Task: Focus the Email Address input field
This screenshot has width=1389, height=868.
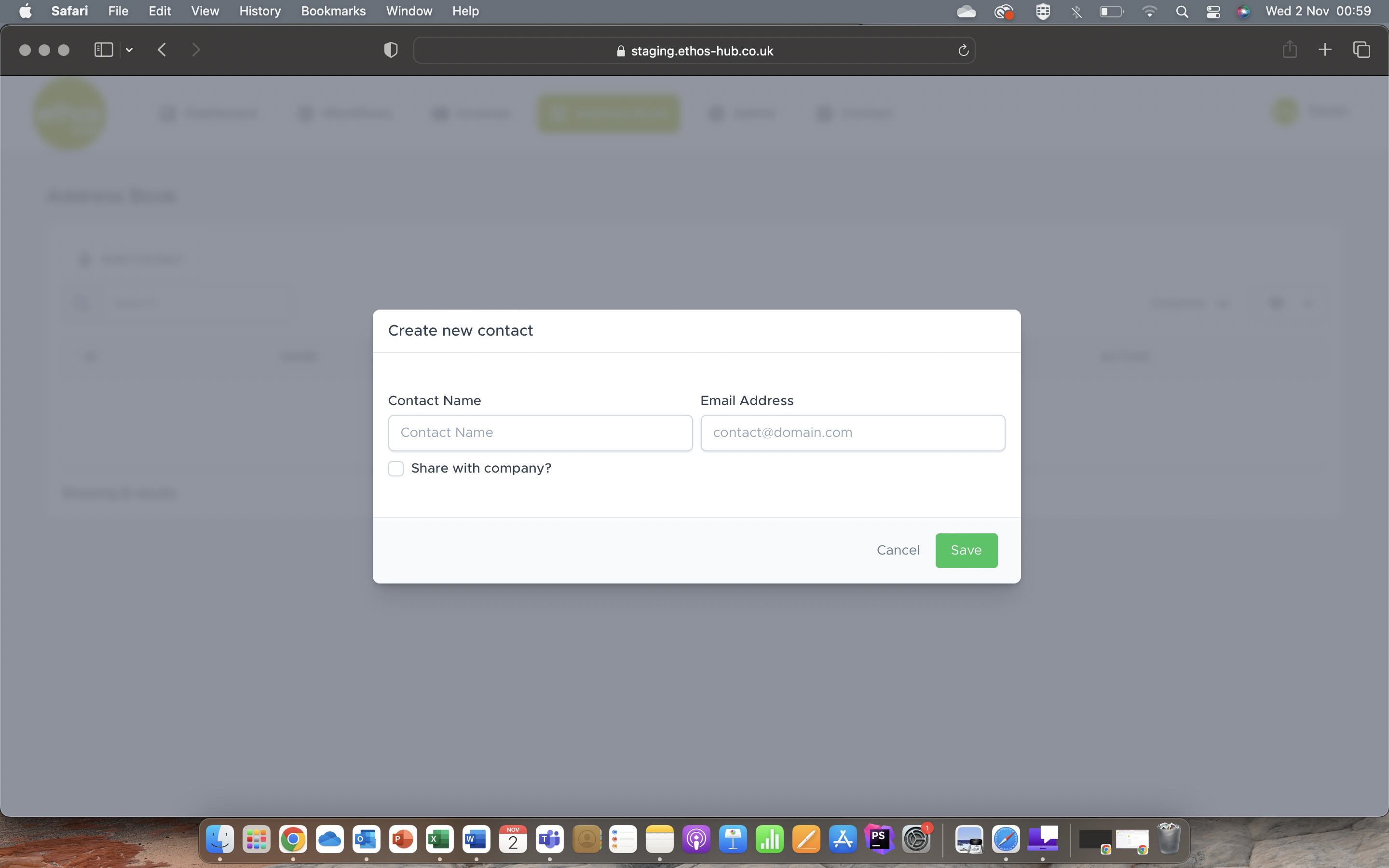Action: 852,433
